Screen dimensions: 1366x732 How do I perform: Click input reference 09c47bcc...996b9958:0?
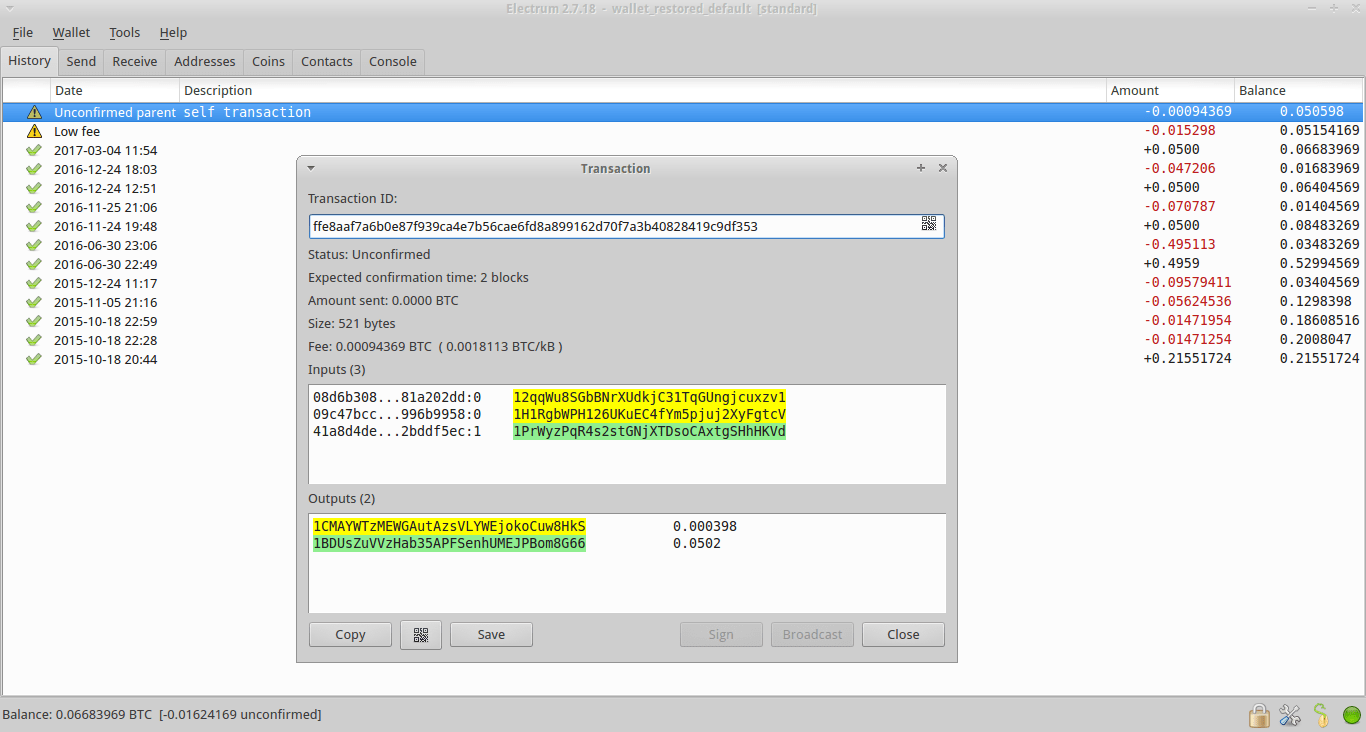(397, 414)
